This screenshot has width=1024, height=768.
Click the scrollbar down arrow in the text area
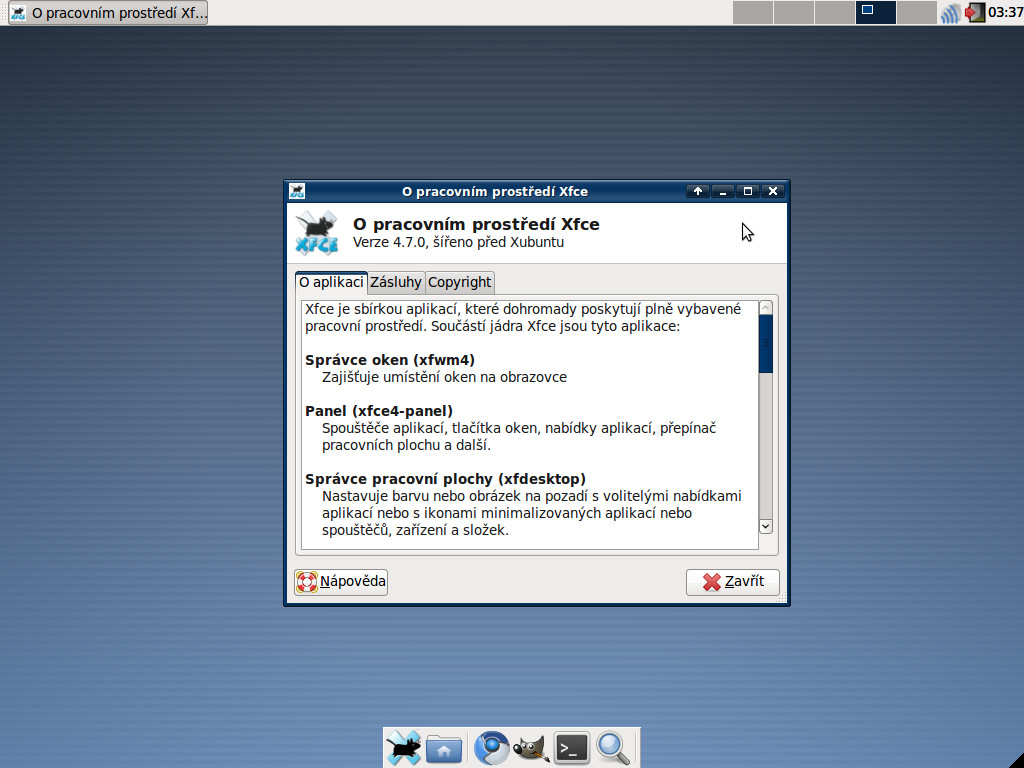coord(766,526)
